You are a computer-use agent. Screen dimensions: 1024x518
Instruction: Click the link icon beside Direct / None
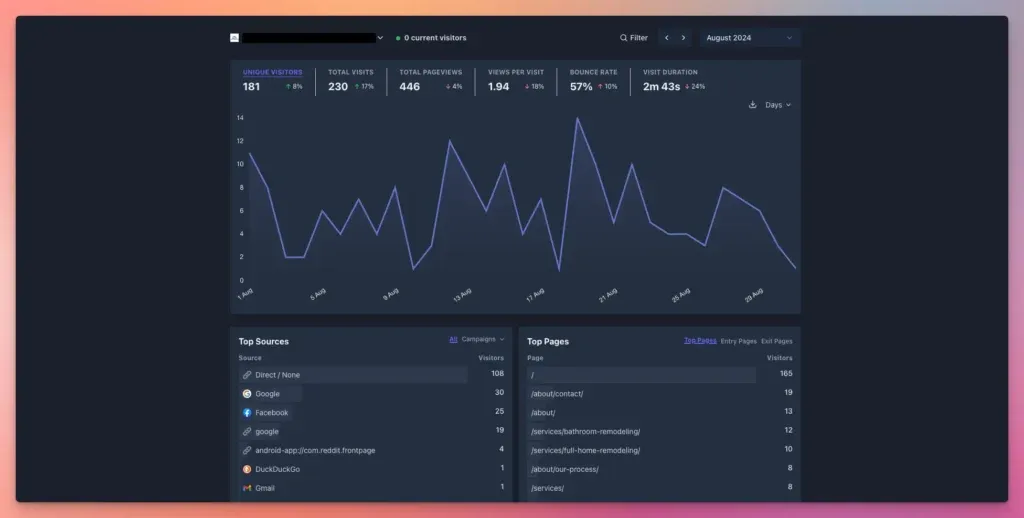click(x=247, y=375)
